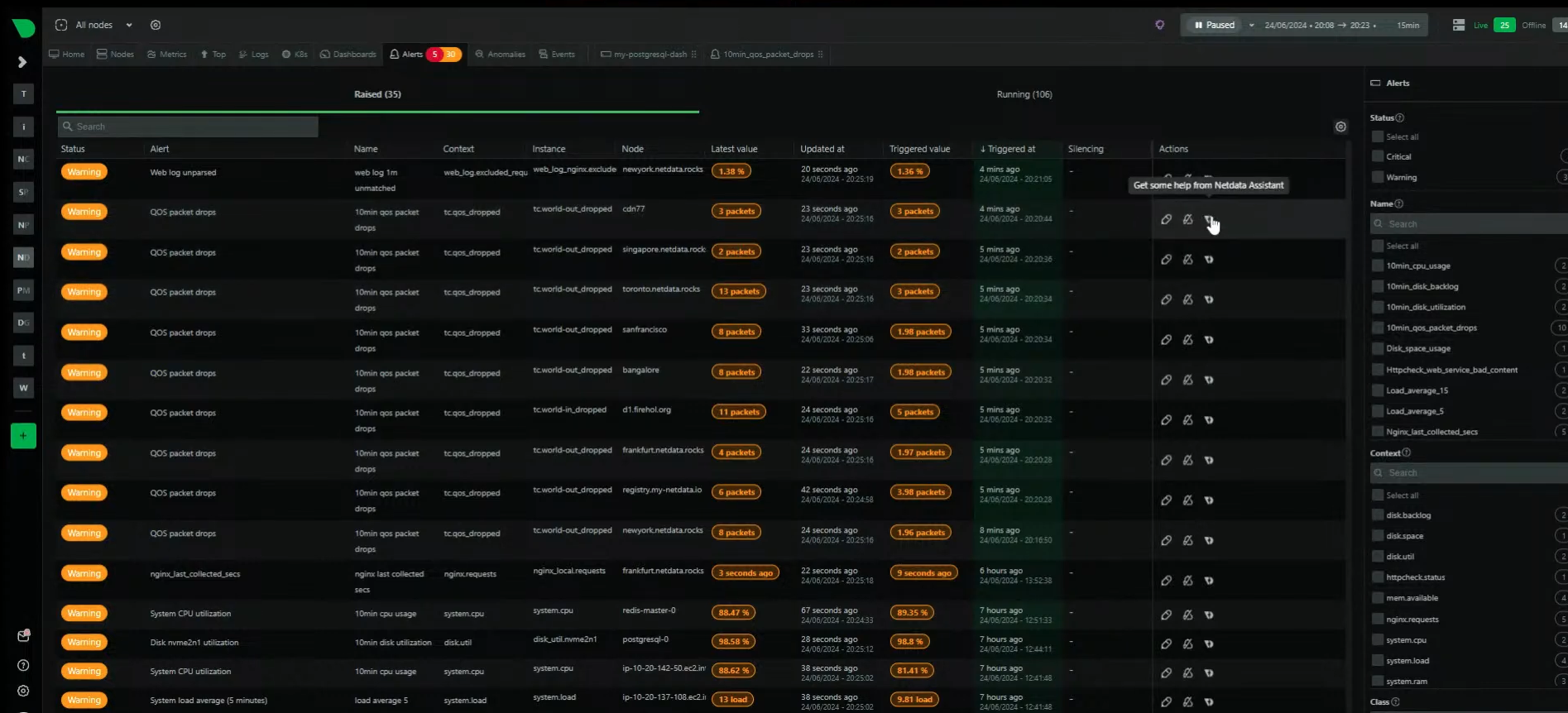Open the settings gear in the bottom sidebar

pos(23,691)
